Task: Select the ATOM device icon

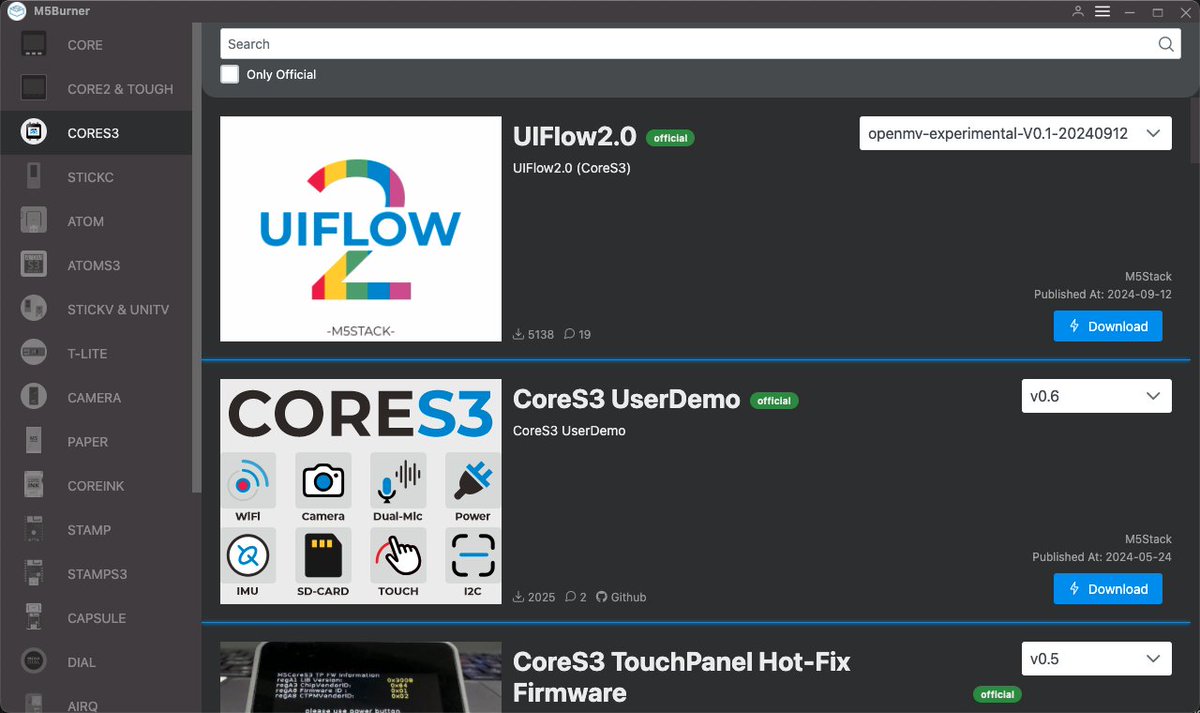Action: point(34,221)
